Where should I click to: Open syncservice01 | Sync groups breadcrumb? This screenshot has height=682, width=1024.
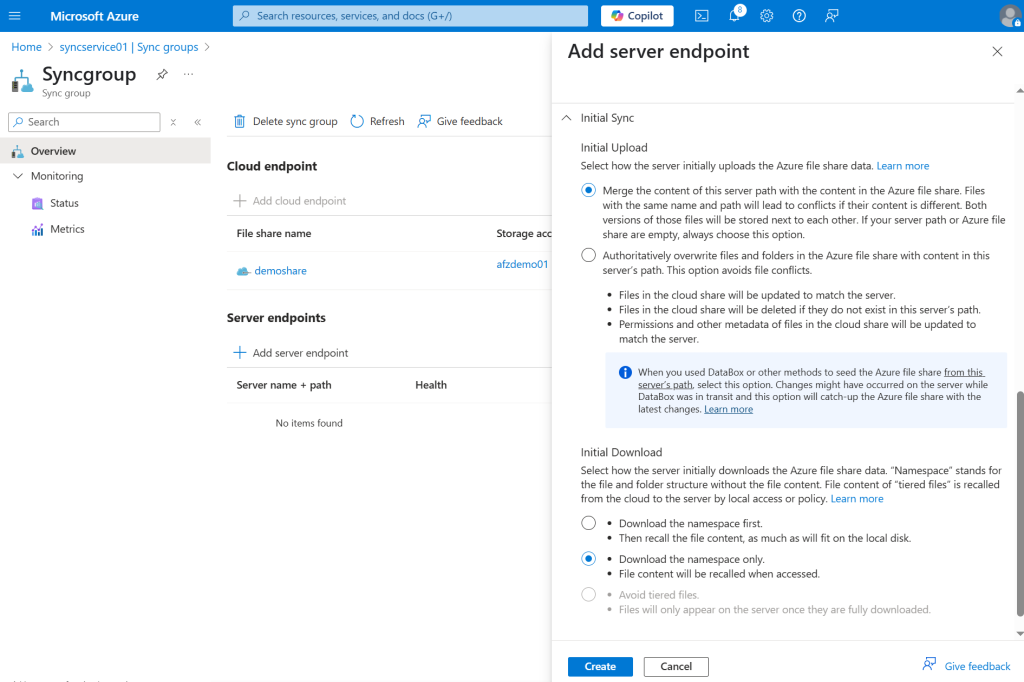click(129, 47)
